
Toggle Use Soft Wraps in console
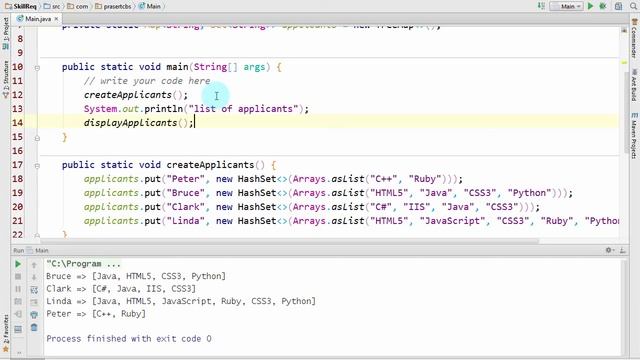(x=34, y=290)
